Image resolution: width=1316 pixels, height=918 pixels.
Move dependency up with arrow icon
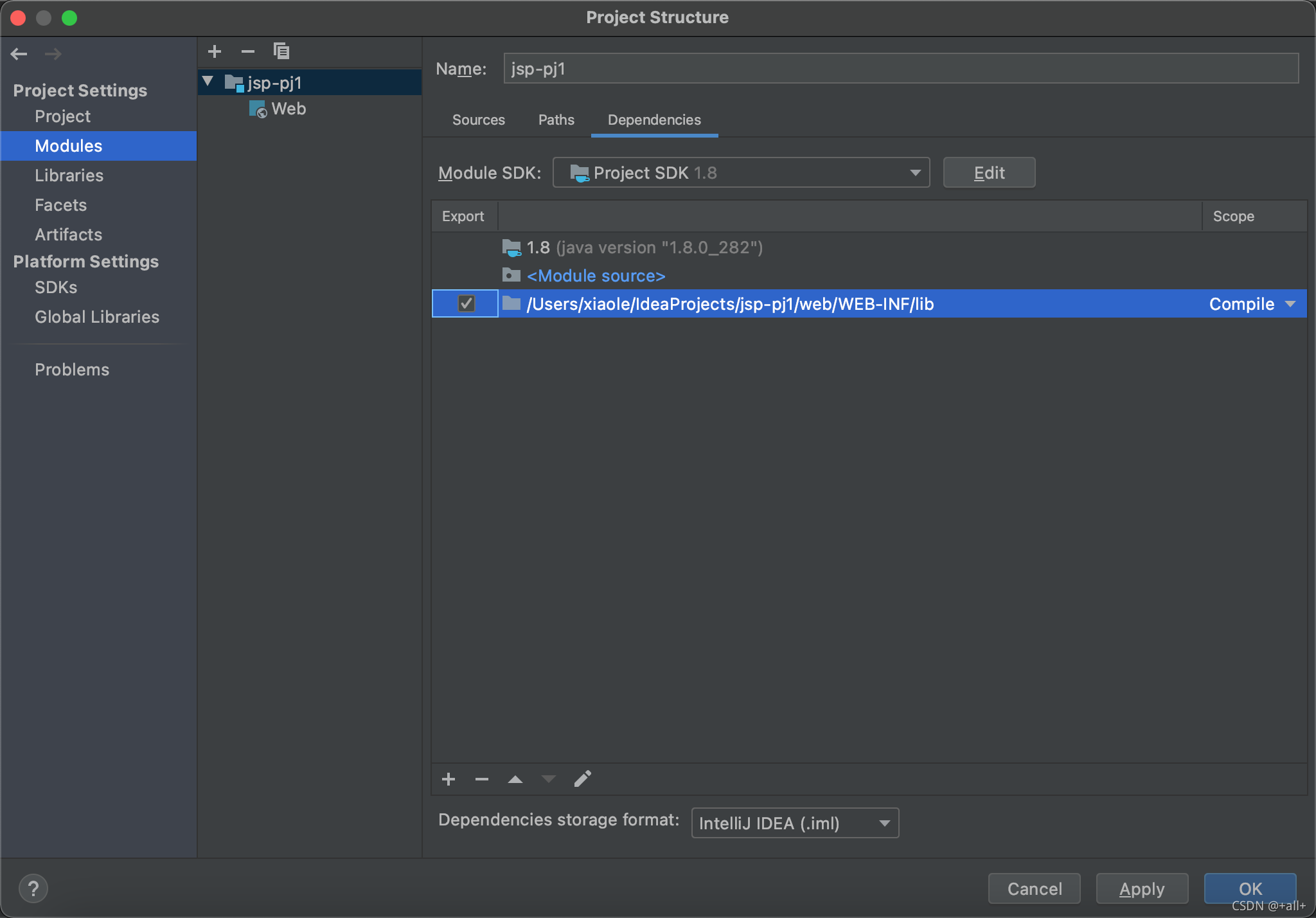[x=515, y=779]
